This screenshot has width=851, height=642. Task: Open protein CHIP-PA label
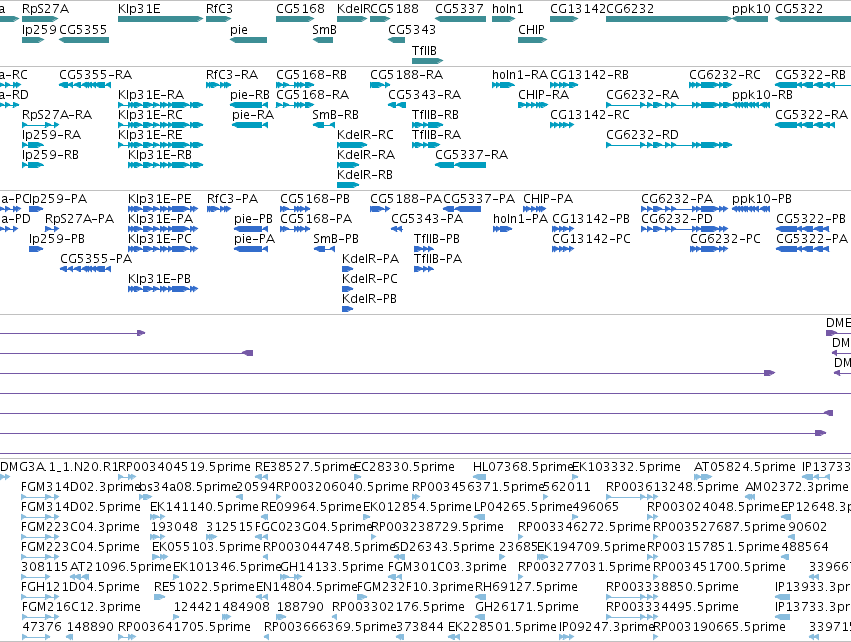click(548, 199)
